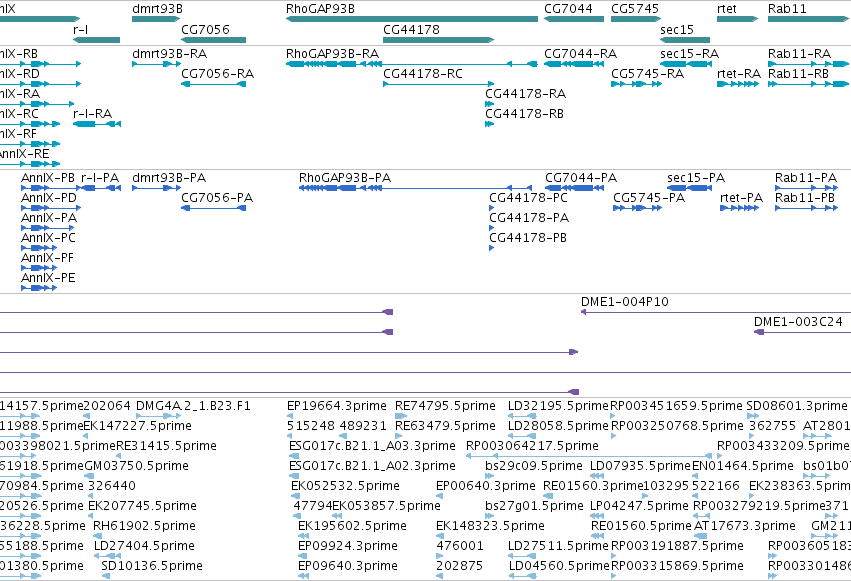Open the RE31415.5prime EST label
851x581 pixels.
(166, 445)
